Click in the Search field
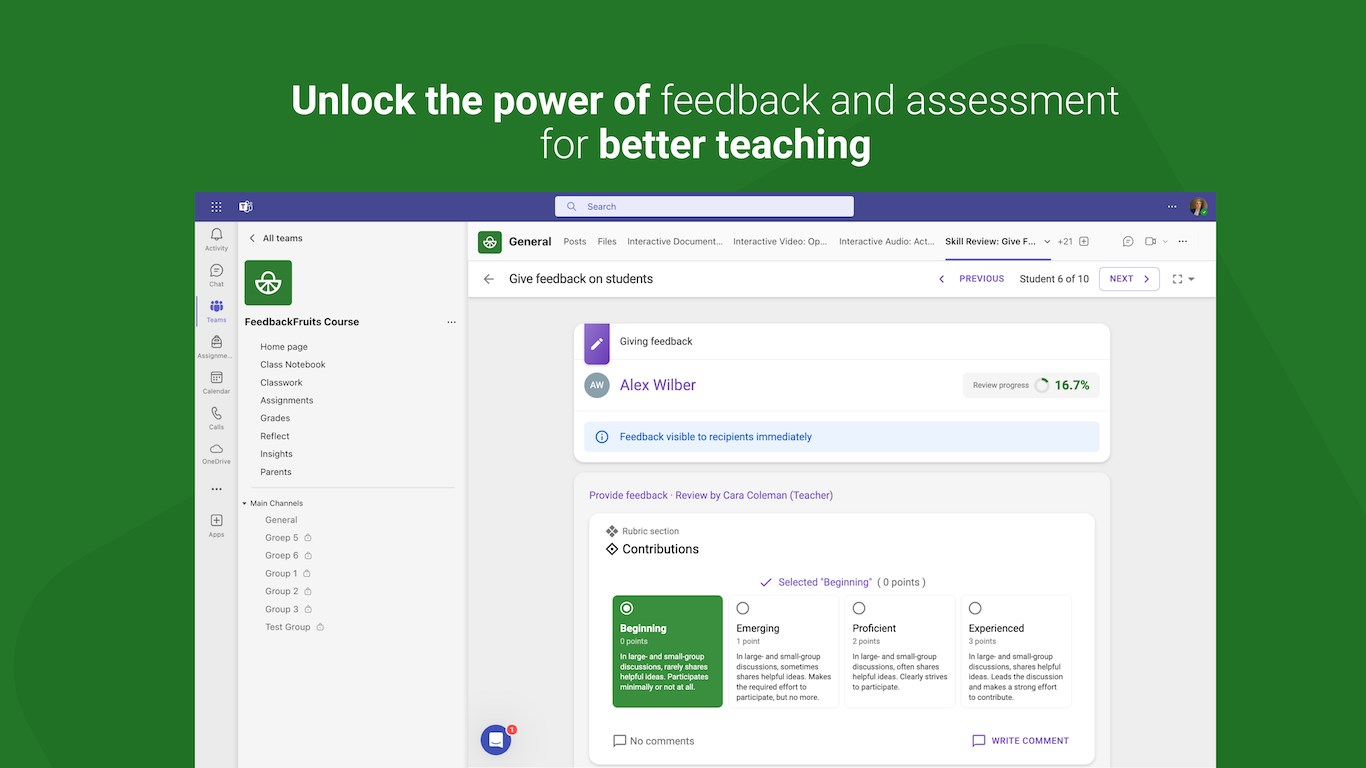 [x=705, y=207]
